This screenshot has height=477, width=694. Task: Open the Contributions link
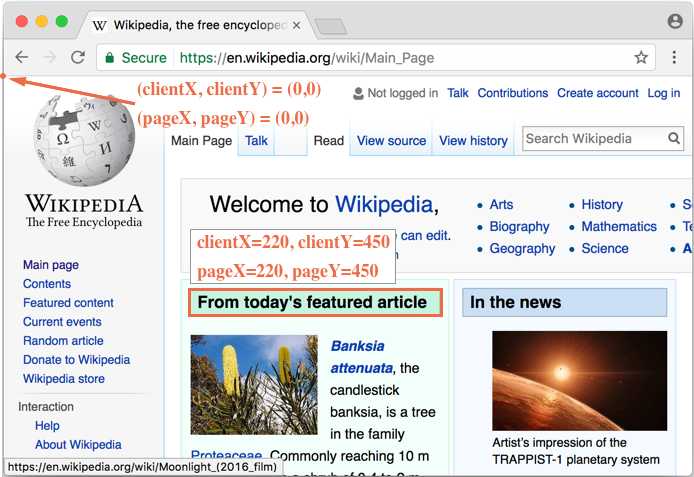click(x=513, y=93)
